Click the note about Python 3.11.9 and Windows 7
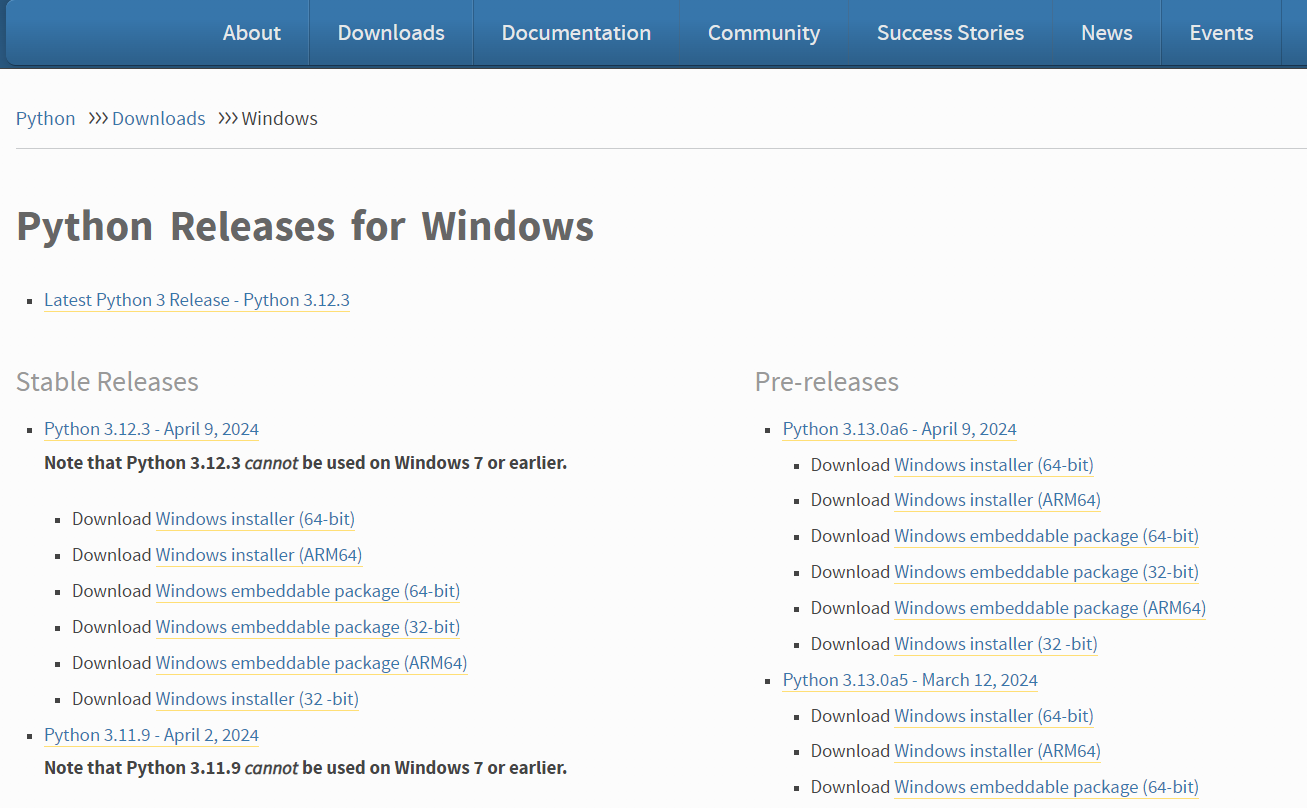The image size is (1307, 808). pyautogui.click(x=305, y=768)
